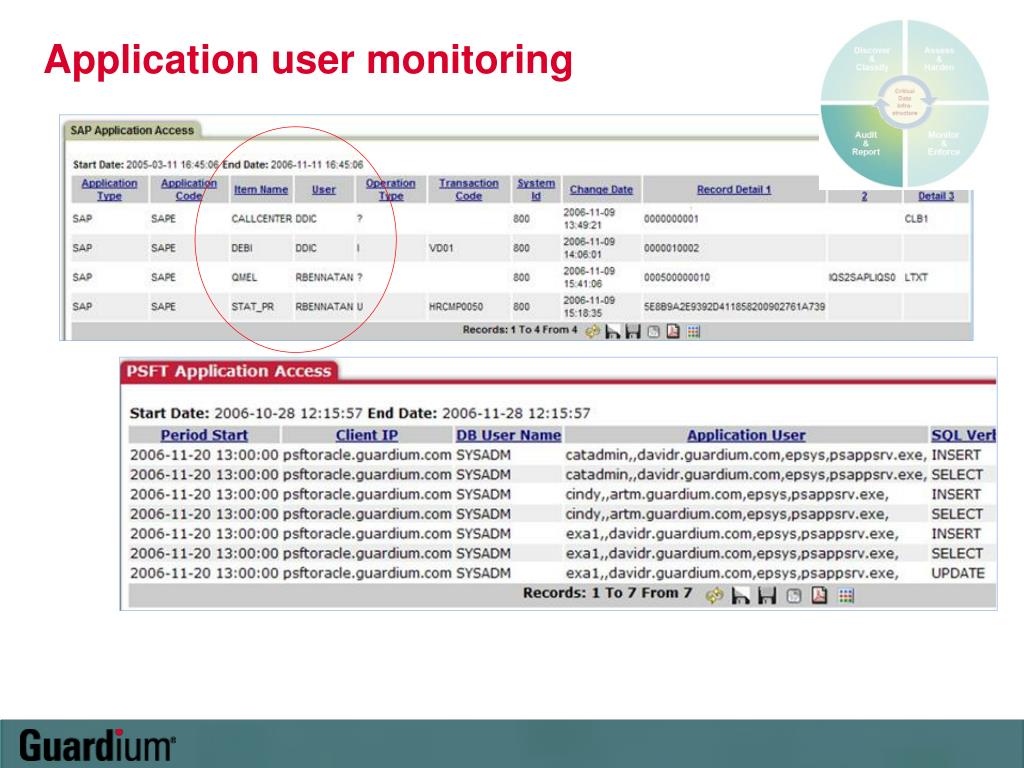Click the colored grid icon in SAP report footer
The image size is (1024, 768).
click(x=694, y=332)
